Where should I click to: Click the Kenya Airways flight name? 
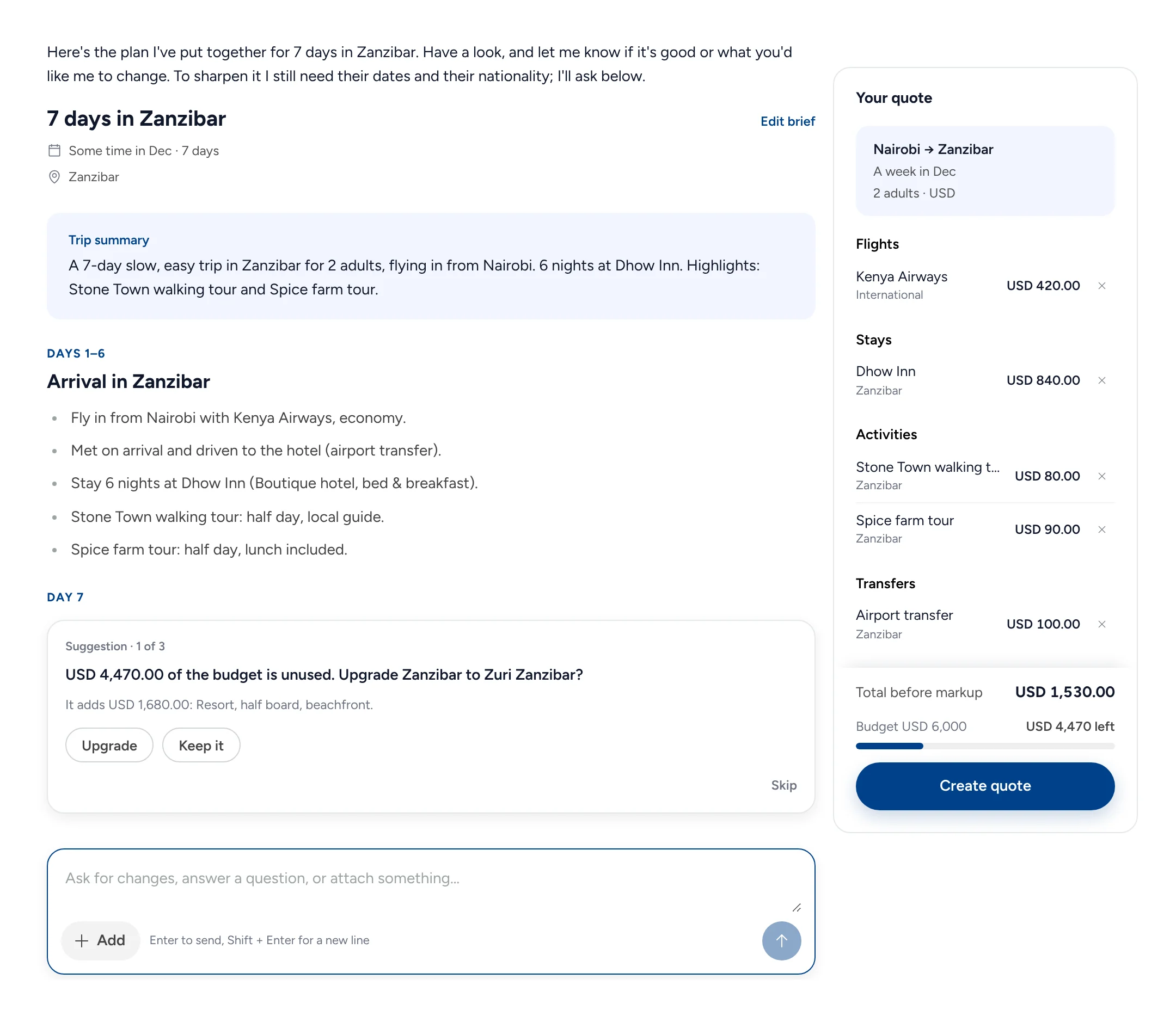click(901, 276)
